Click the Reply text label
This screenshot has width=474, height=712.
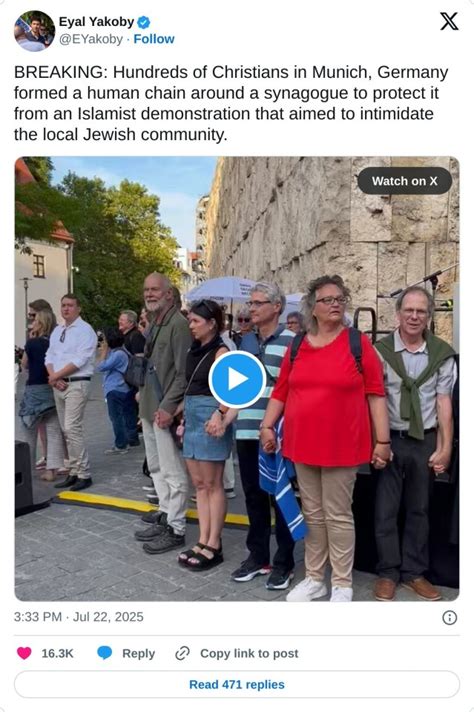138,653
